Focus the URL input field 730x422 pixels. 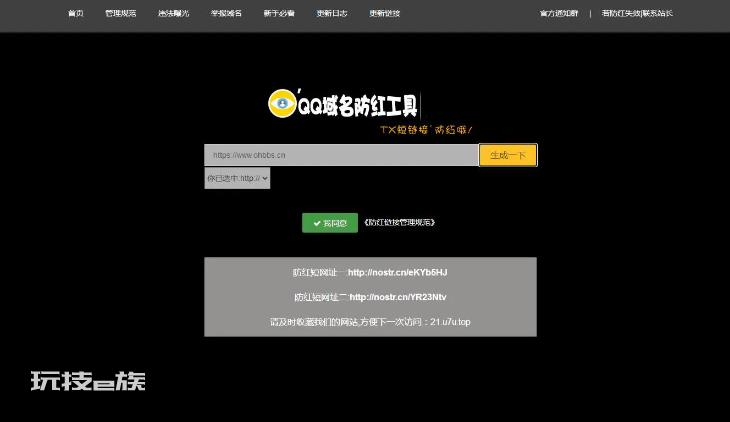(x=341, y=155)
